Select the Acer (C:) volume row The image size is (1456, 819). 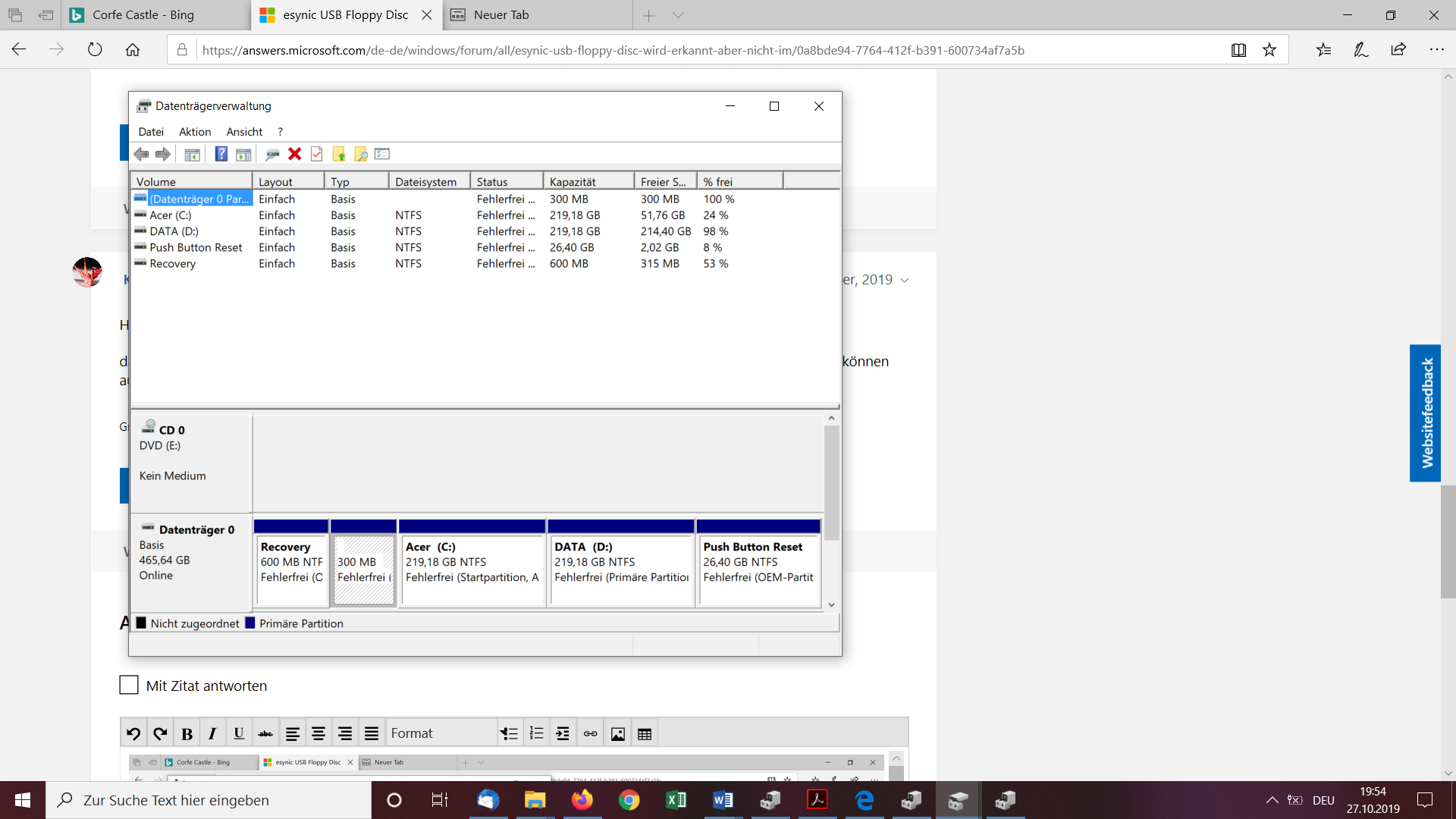click(171, 215)
